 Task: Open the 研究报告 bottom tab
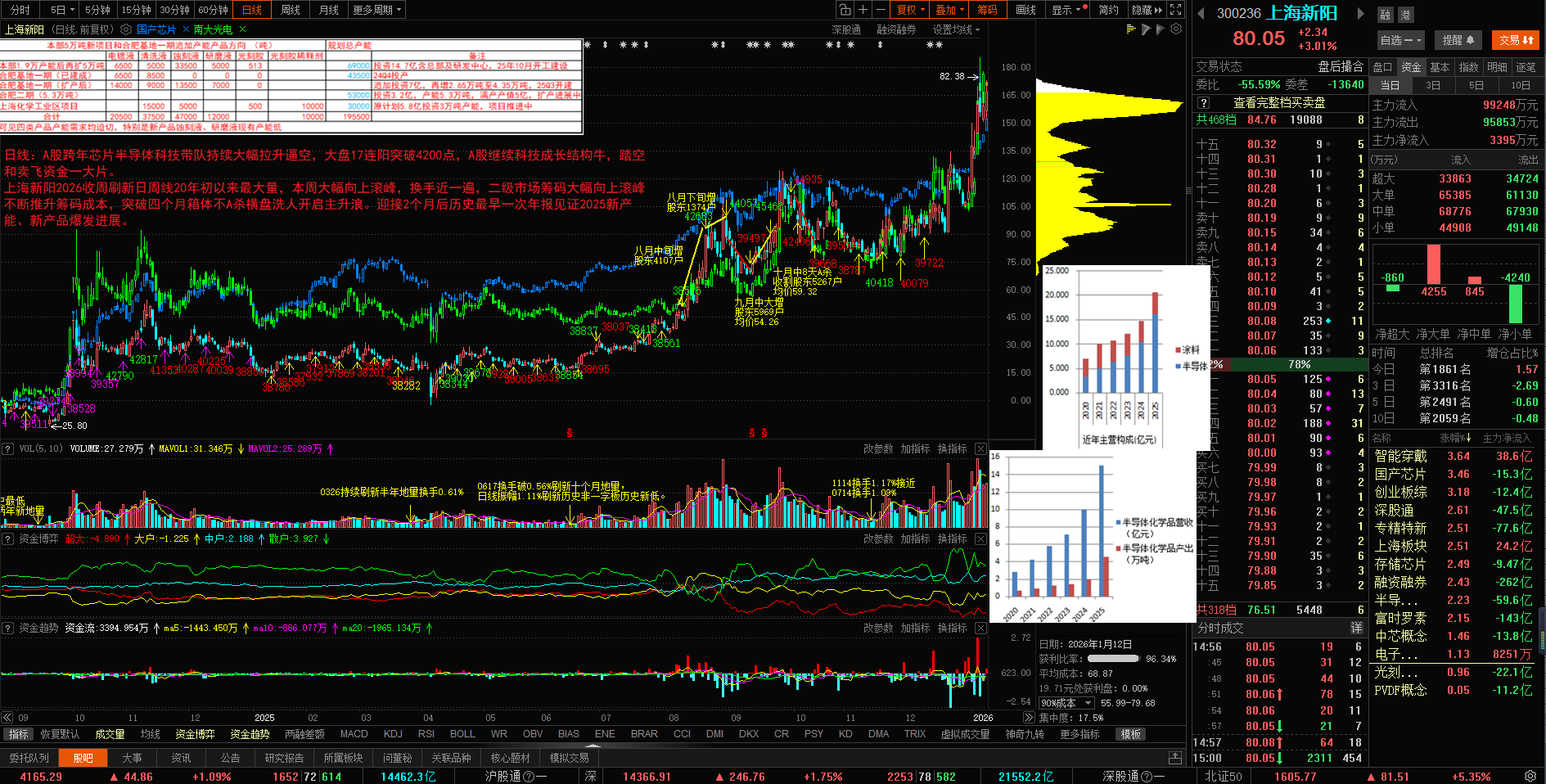coord(284,758)
